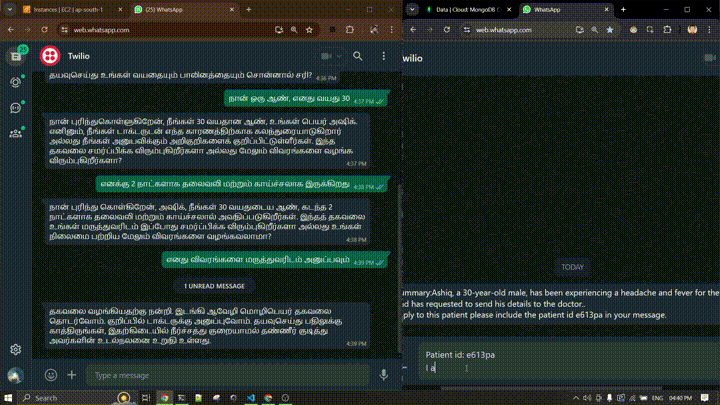Expand tab search dropdown in left browser
Viewport: 720px width, 405px height.
point(10,9)
